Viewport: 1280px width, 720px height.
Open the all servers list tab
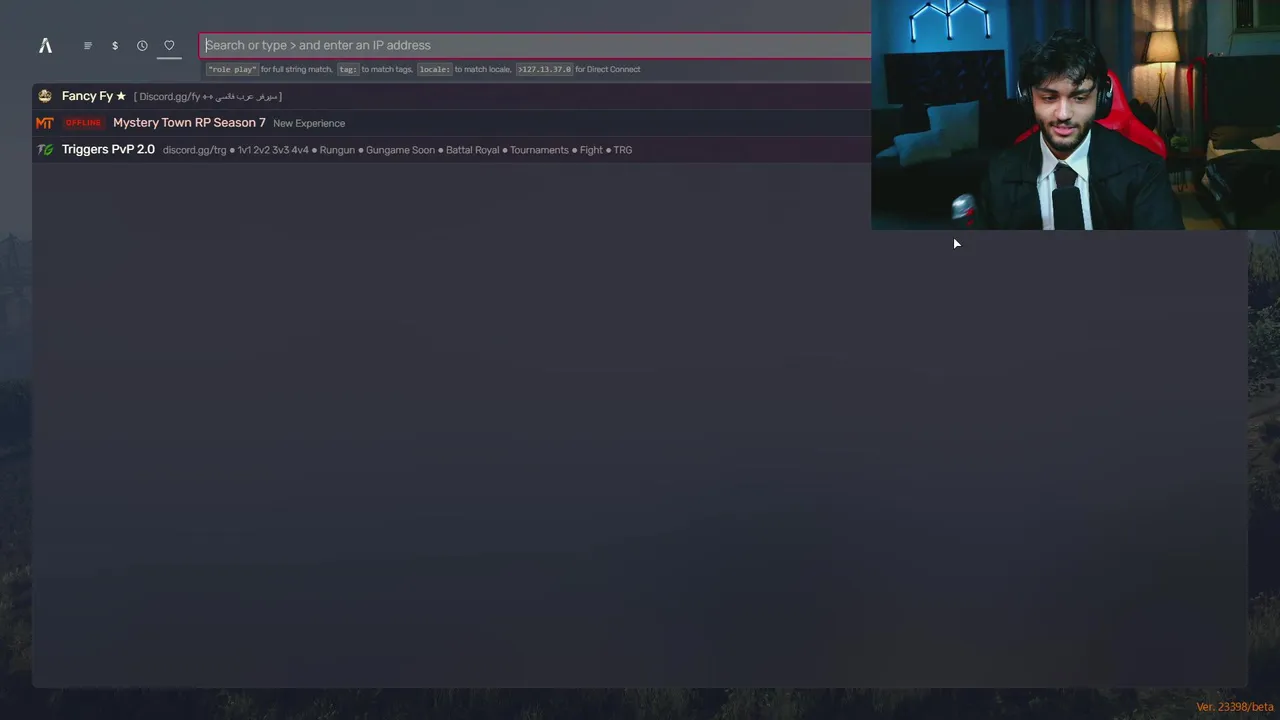pos(88,45)
